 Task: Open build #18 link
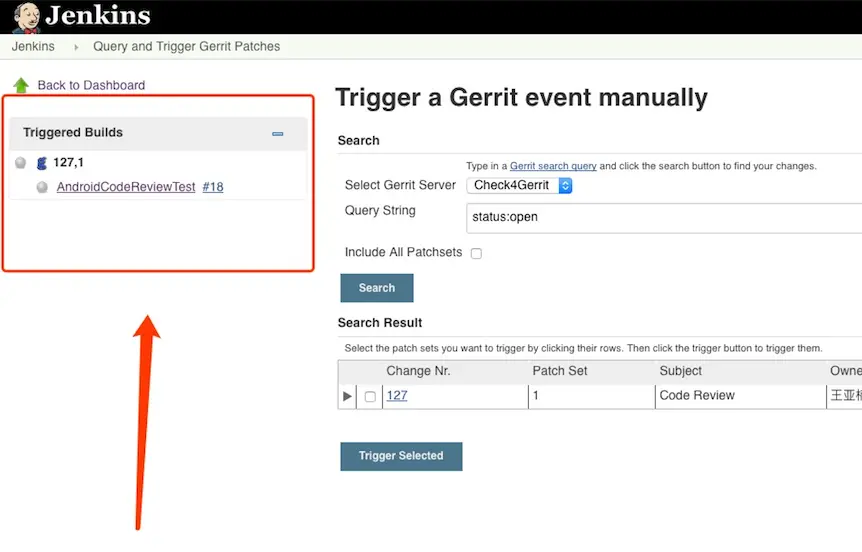(x=213, y=187)
